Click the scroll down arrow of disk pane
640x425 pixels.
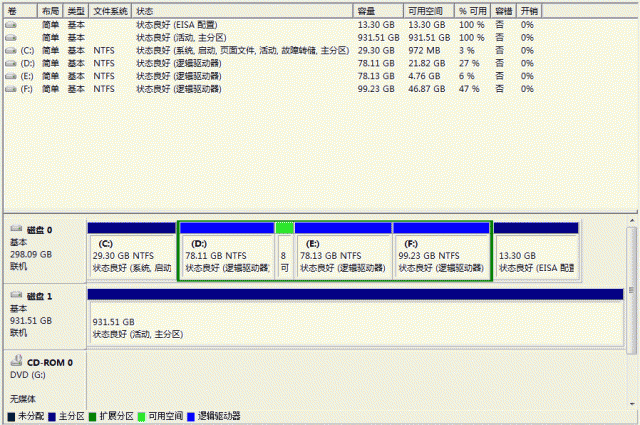coord(632,404)
